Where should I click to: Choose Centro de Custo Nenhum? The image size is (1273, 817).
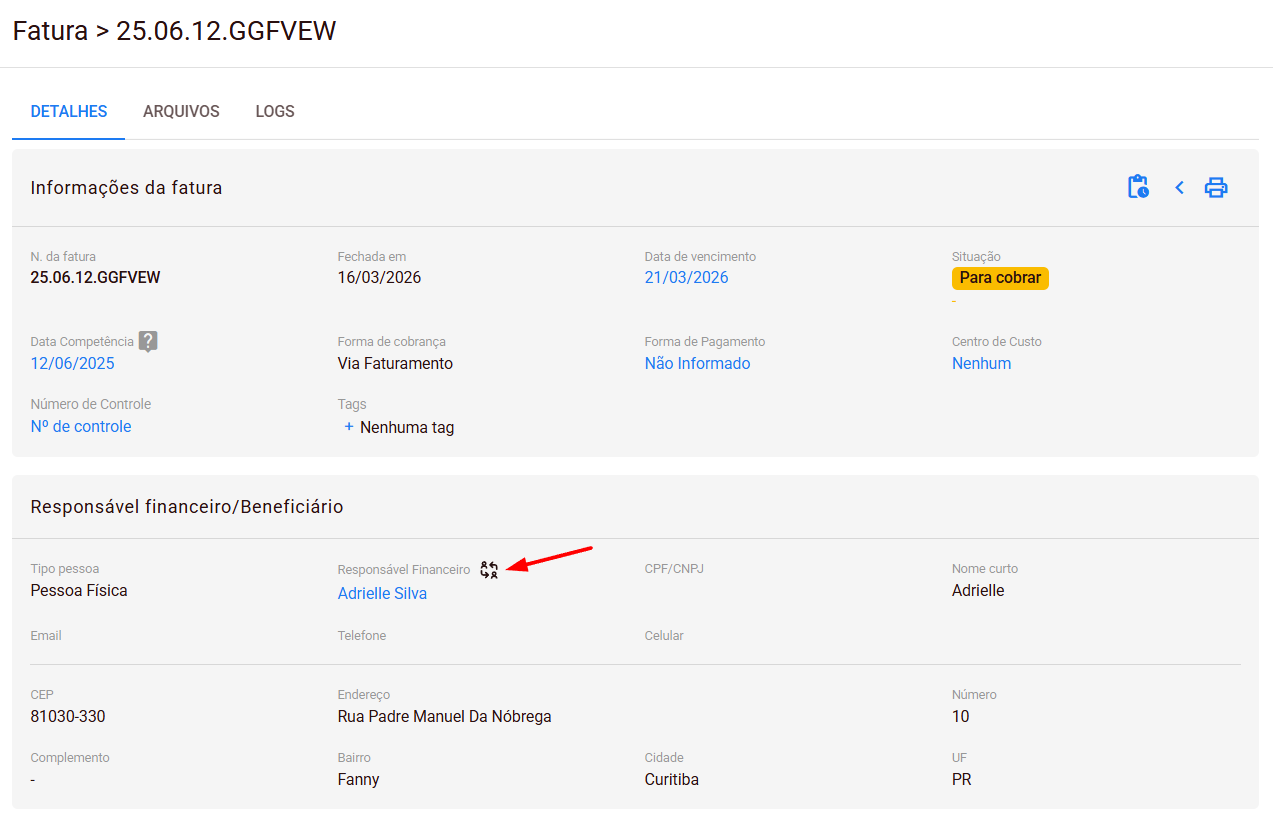(981, 364)
